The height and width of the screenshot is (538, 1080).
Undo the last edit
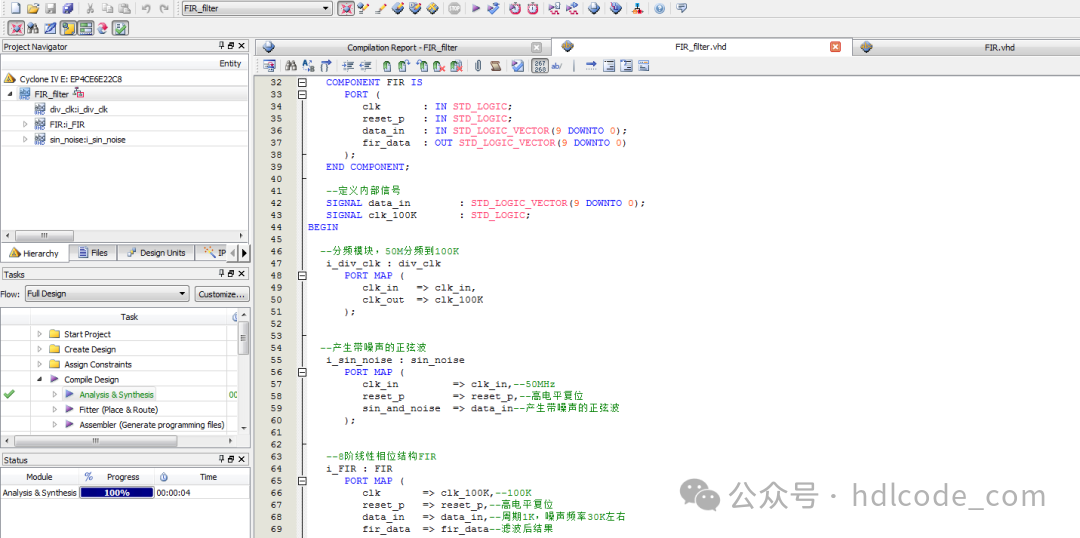coord(145,9)
